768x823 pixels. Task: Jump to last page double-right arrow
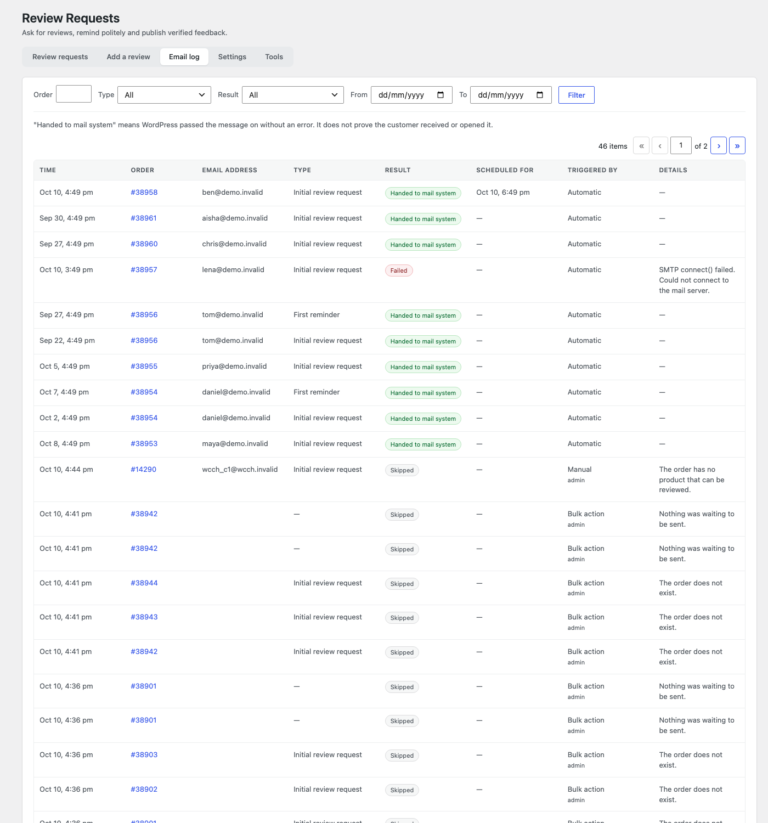point(737,145)
